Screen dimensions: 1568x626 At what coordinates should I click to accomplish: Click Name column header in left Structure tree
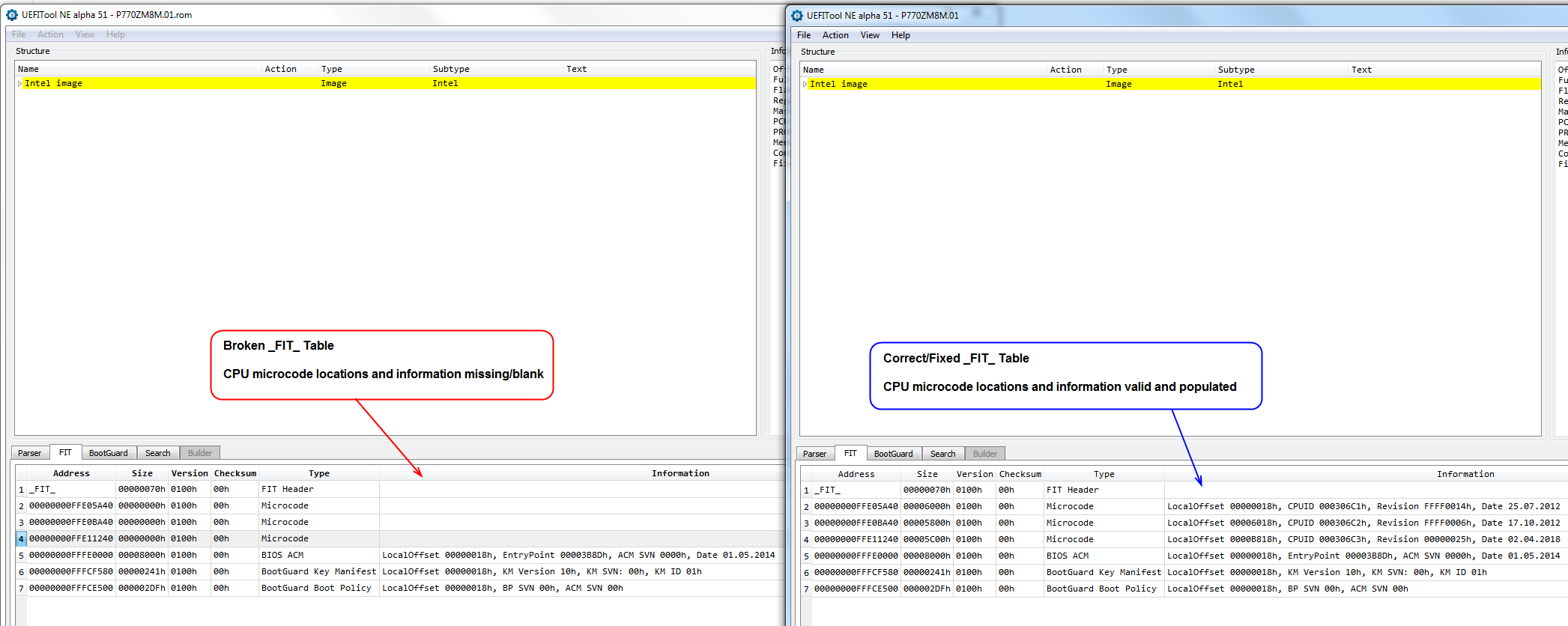point(139,69)
